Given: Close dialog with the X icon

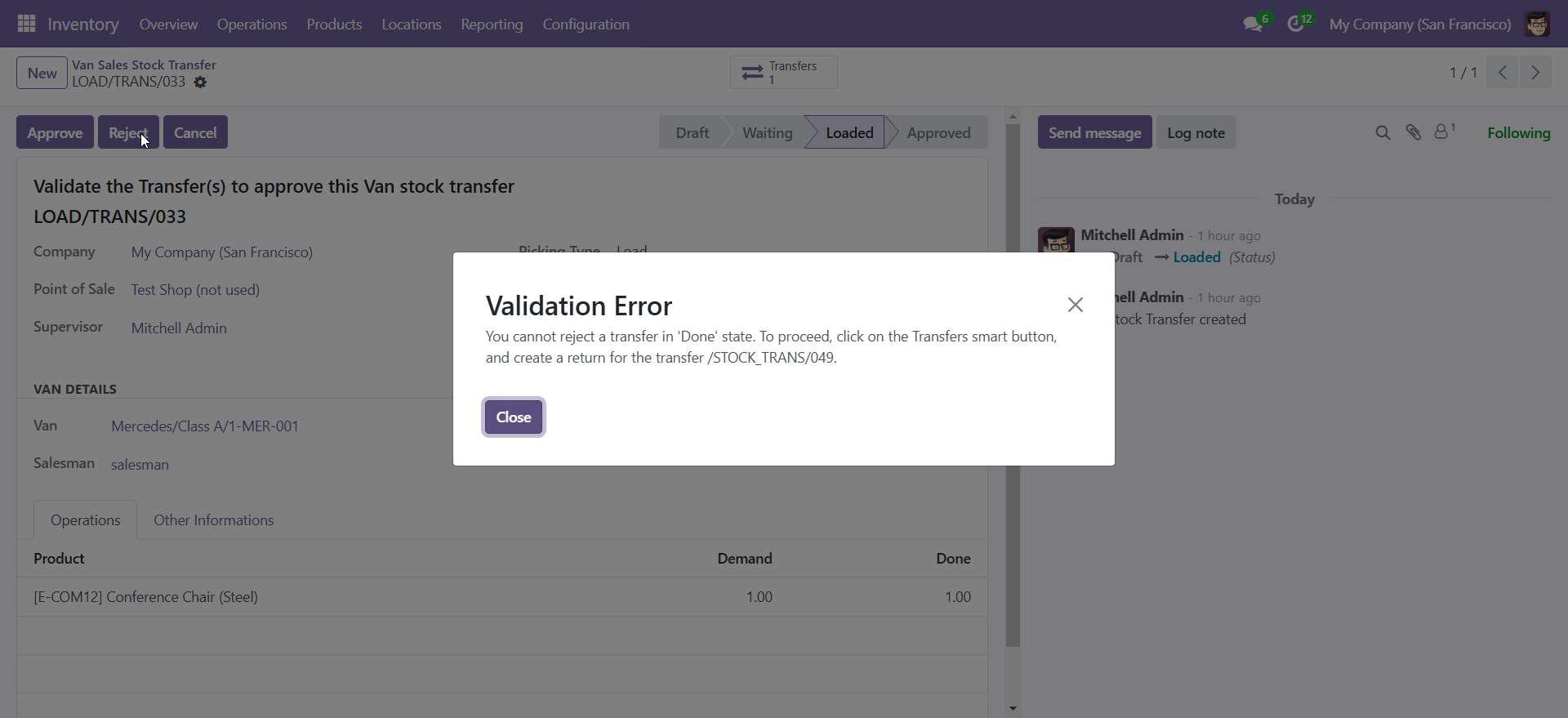Looking at the screenshot, I should pos(1075,305).
